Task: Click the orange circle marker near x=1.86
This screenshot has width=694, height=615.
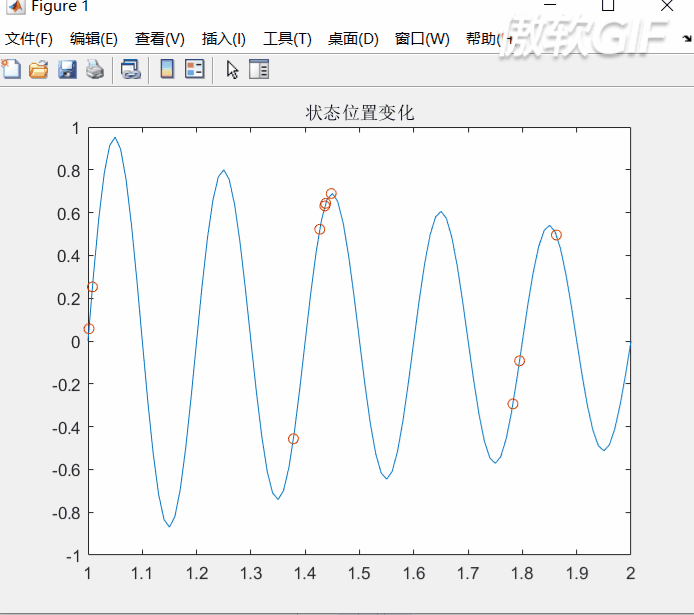Action: [x=556, y=235]
